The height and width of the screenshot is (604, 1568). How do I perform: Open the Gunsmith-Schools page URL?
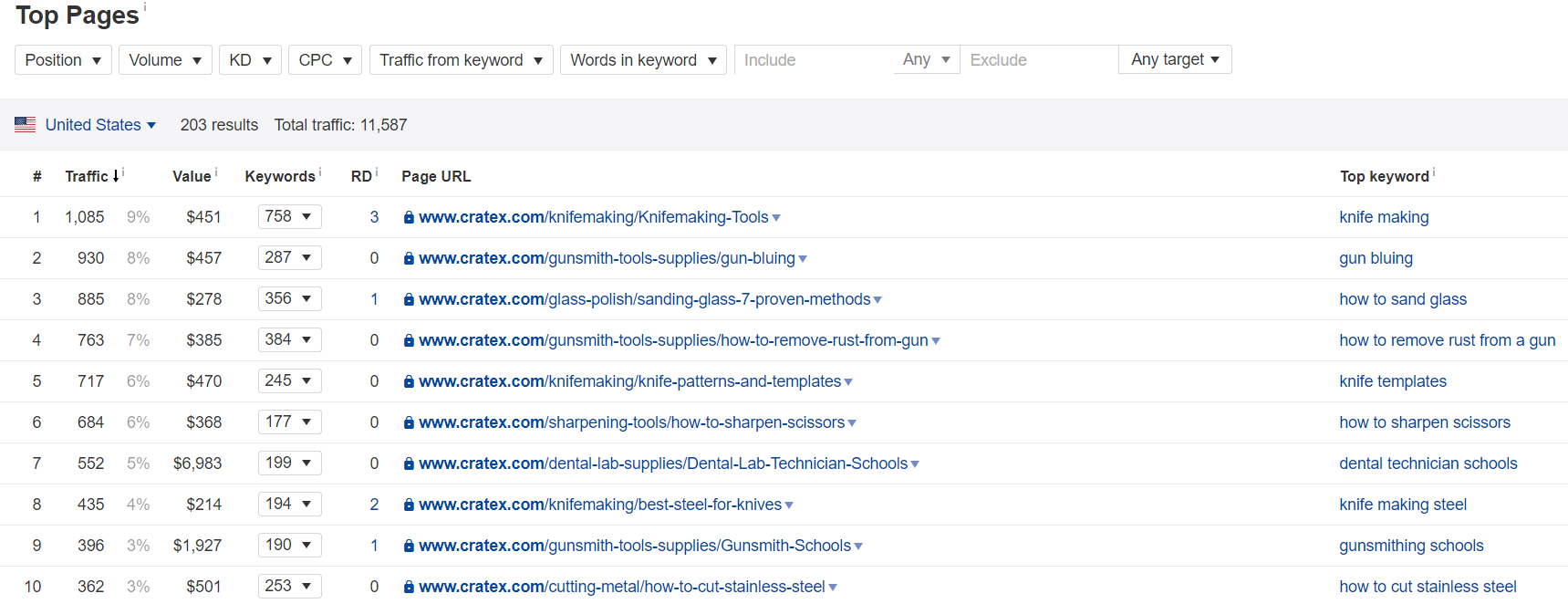tap(635, 546)
